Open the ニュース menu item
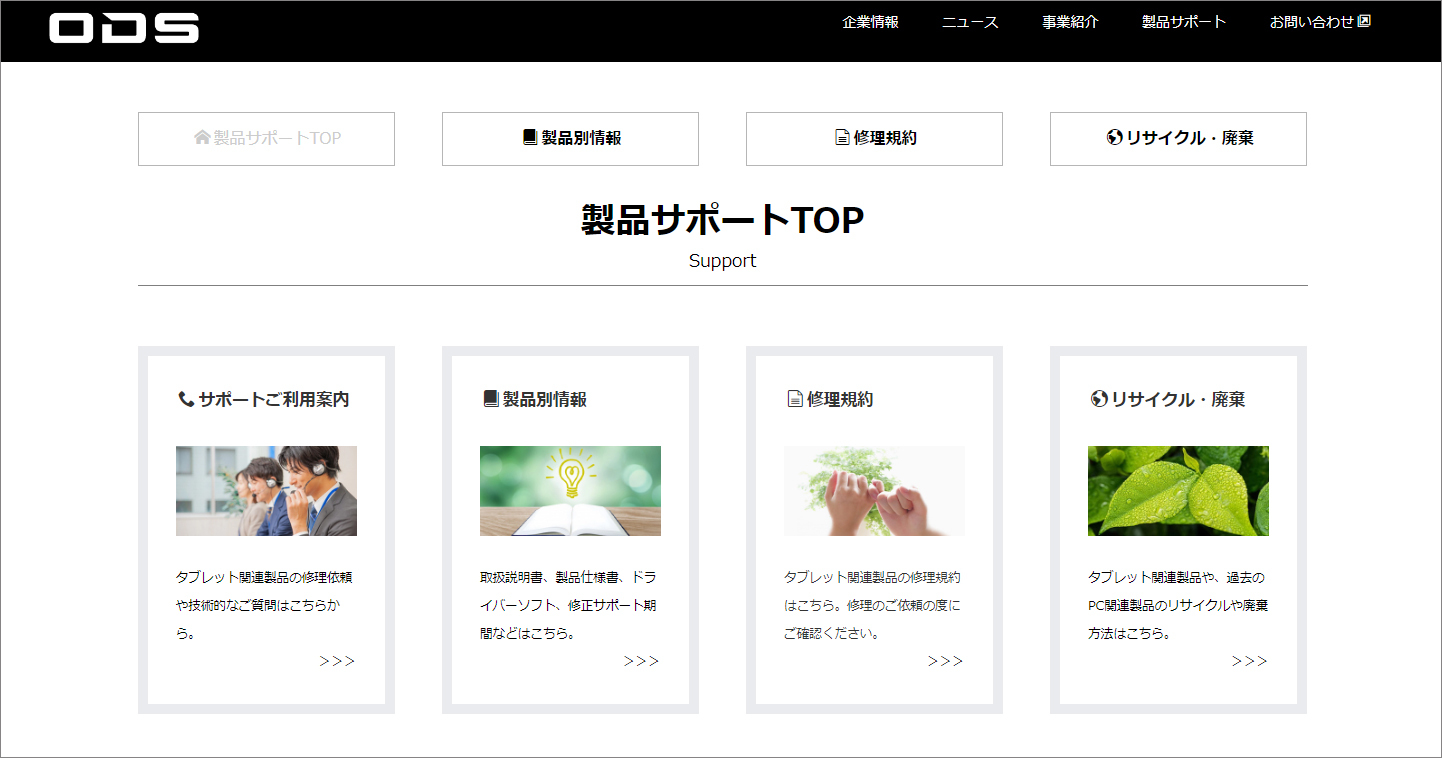Screen dimensions: 1442x758 [x=970, y=22]
